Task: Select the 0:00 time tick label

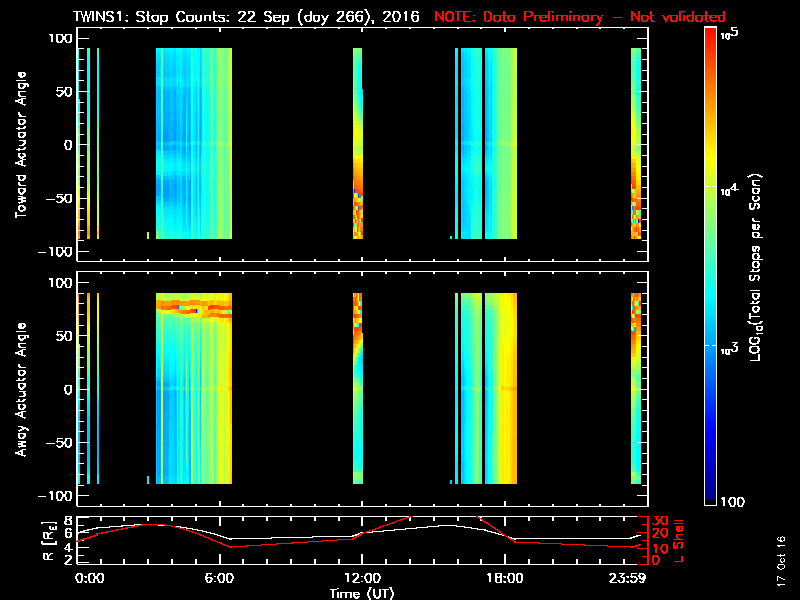Action: (x=89, y=579)
